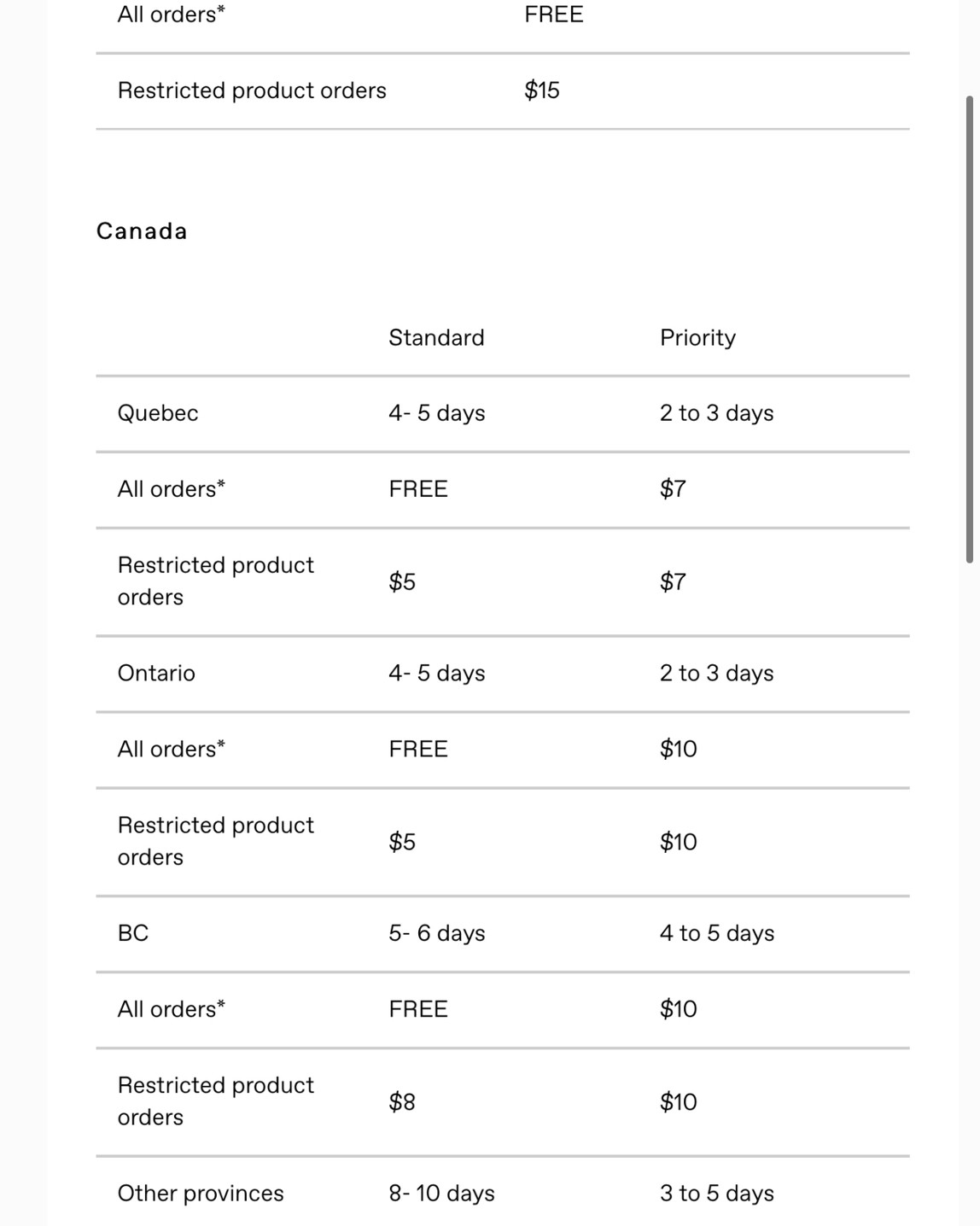The width and height of the screenshot is (980, 1226).
Task: Click the Priority column header
Action: [697, 338]
